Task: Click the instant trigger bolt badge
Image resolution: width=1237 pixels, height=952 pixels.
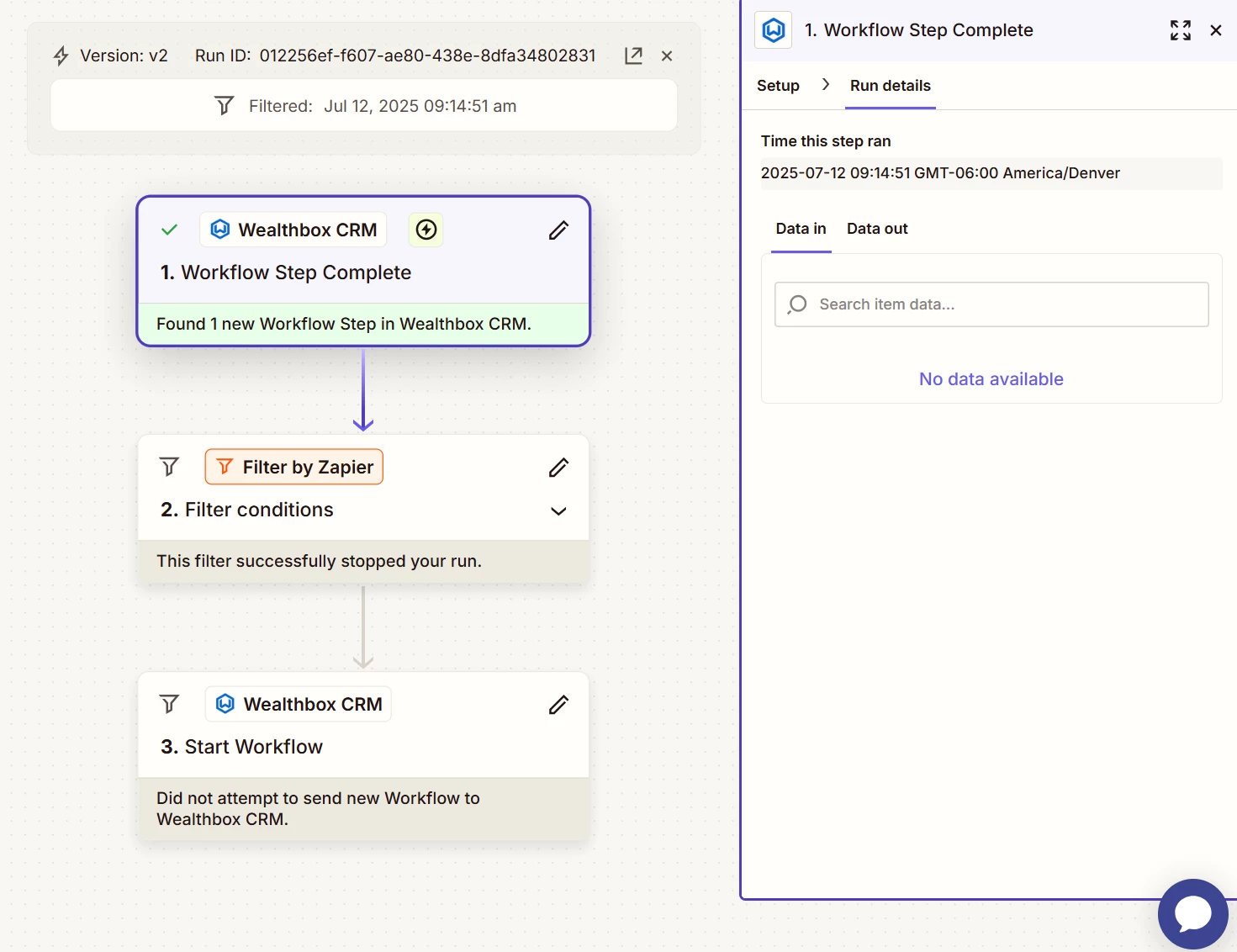Action: (426, 230)
